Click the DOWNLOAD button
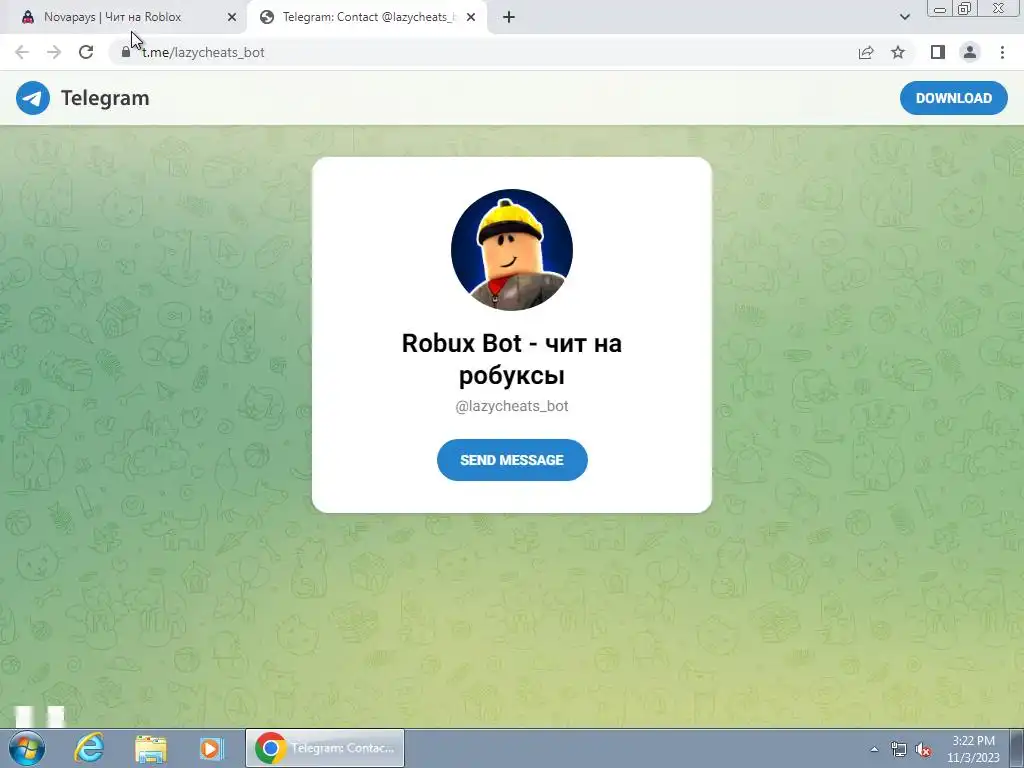This screenshot has height=768, width=1024. pyautogui.click(x=953, y=98)
